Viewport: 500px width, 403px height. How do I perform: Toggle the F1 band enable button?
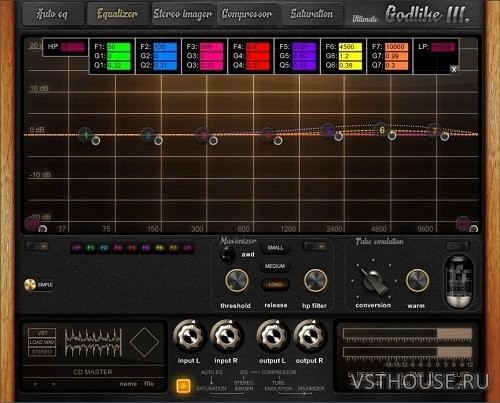90,248
